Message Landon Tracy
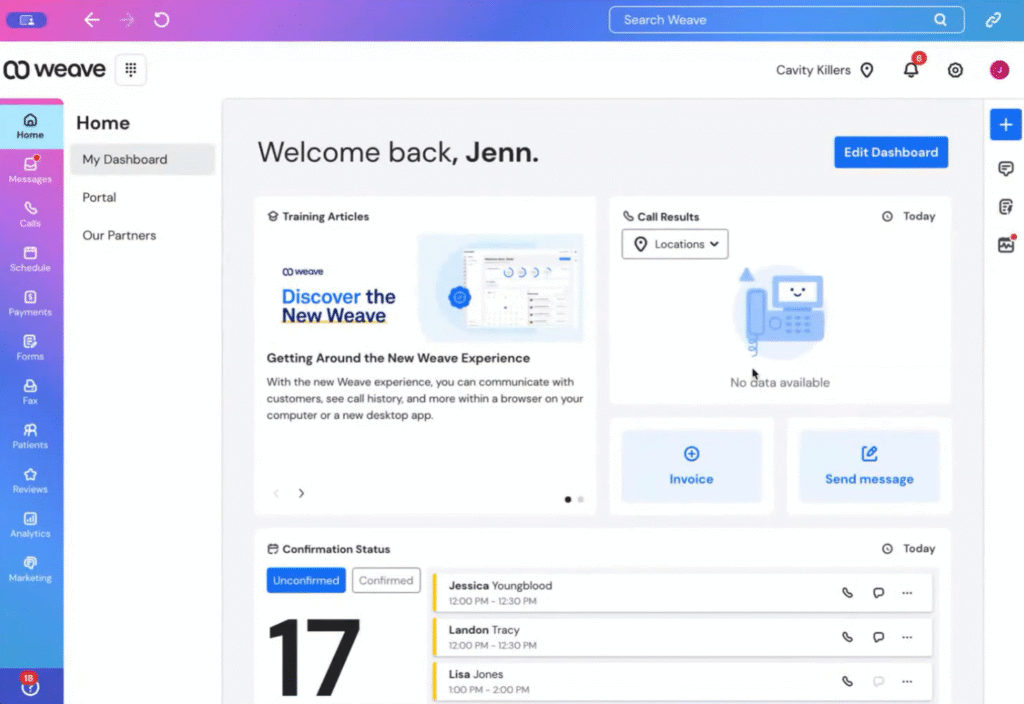This screenshot has height=704, width=1024. click(x=878, y=637)
